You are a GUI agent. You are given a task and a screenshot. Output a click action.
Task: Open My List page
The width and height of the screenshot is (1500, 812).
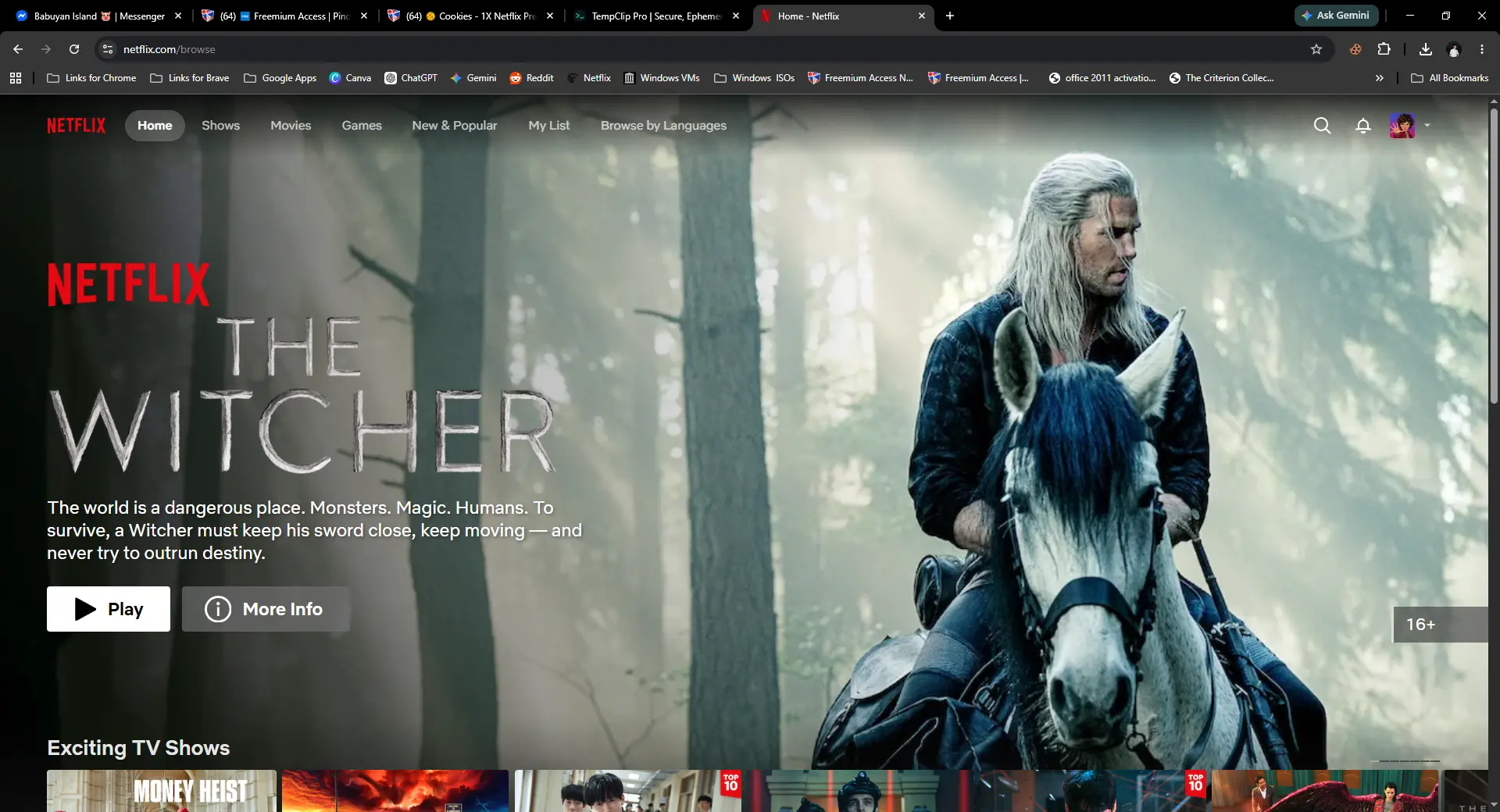click(x=549, y=126)
